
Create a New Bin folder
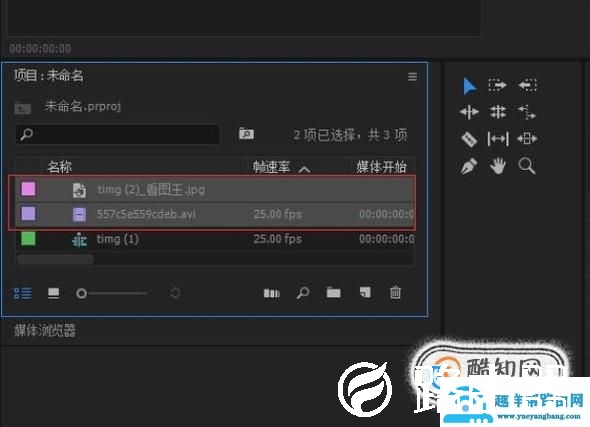pos(333,293)
